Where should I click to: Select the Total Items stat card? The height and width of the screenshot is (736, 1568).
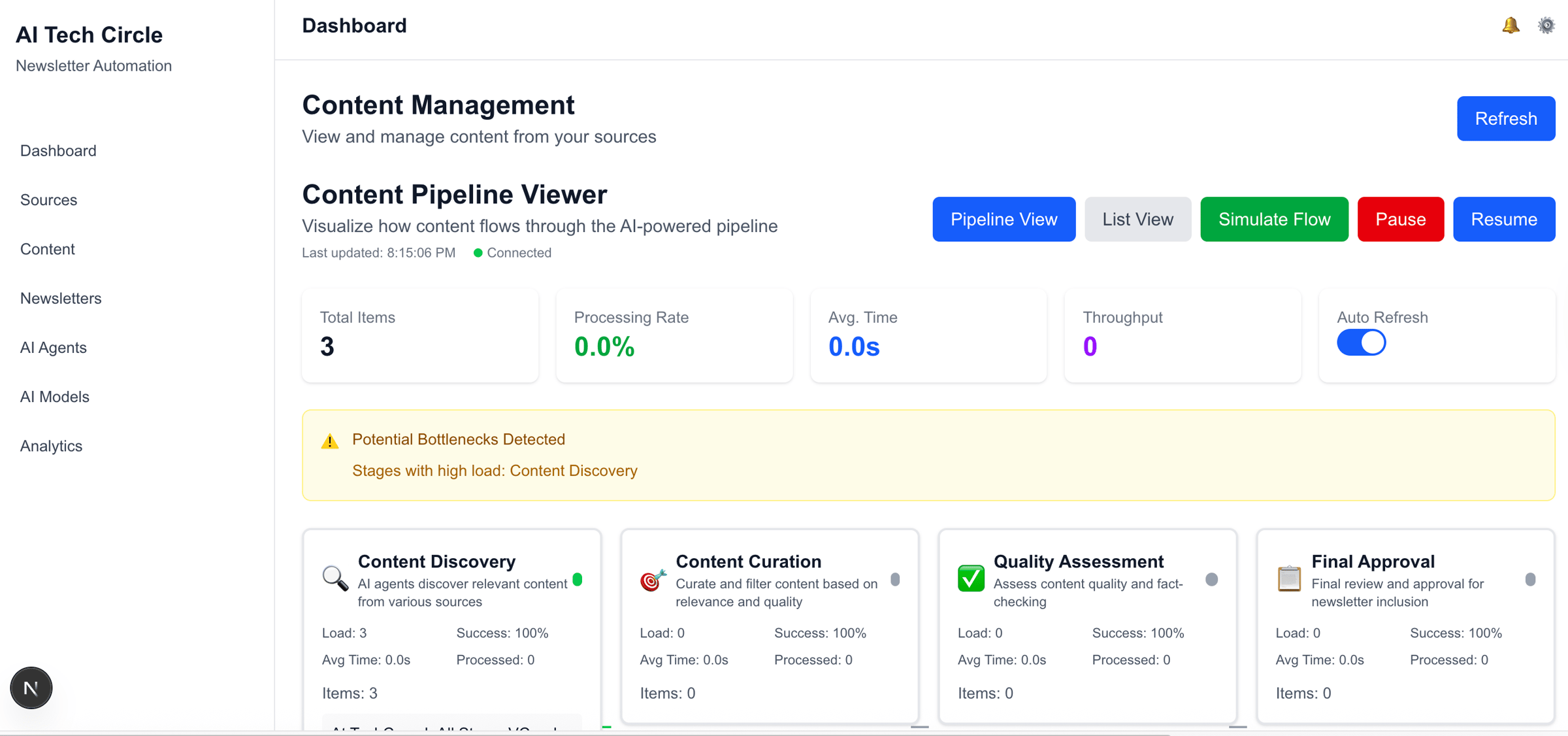click(x=420, y=335)
